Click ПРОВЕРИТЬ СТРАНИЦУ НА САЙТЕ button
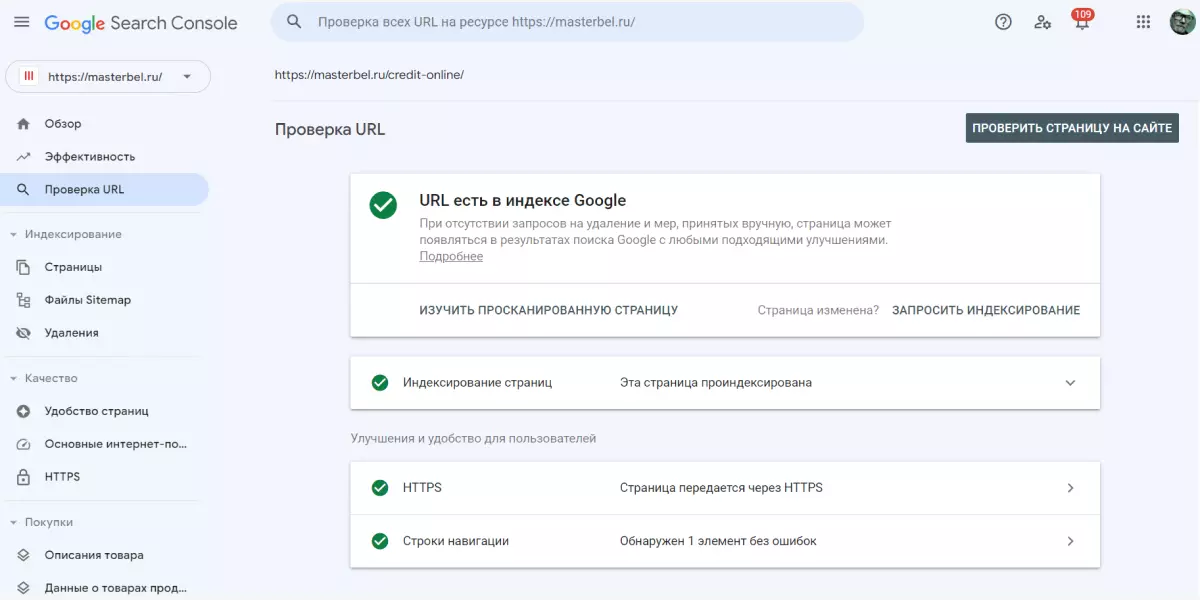Screen dimensions: 1200x600 click(x=1072, y=128)
